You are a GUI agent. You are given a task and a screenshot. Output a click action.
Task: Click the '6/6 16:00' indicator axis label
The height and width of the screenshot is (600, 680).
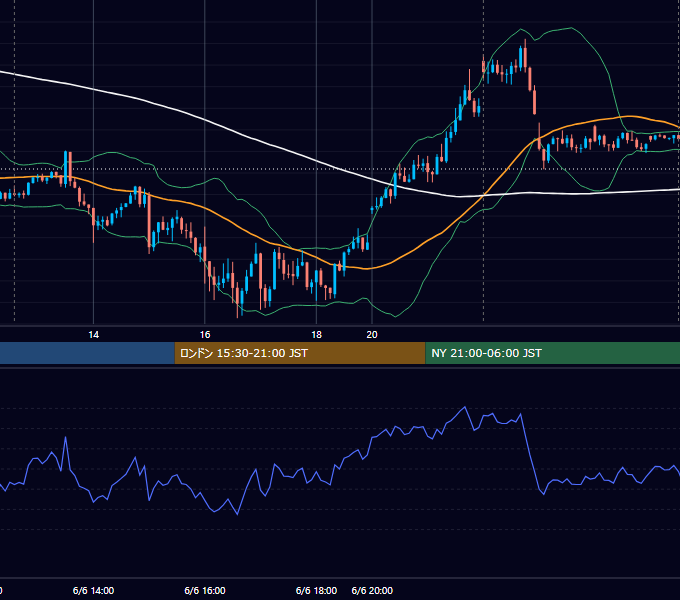(205, 590)
